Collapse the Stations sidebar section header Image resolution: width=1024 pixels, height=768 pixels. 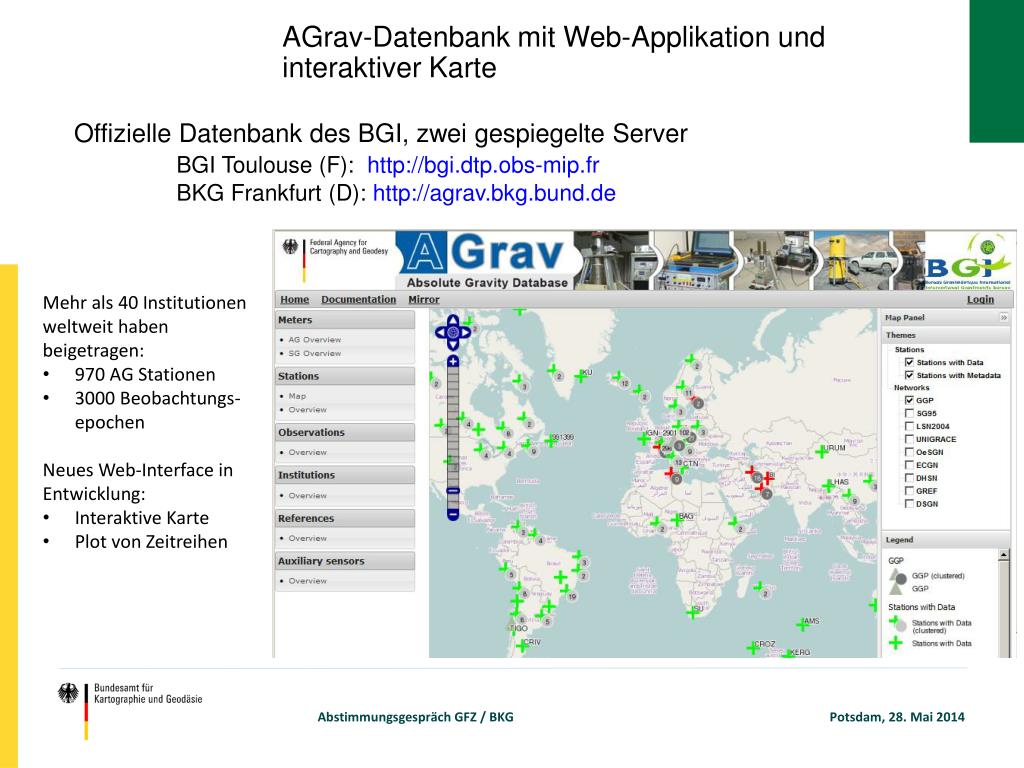(345, 376)
